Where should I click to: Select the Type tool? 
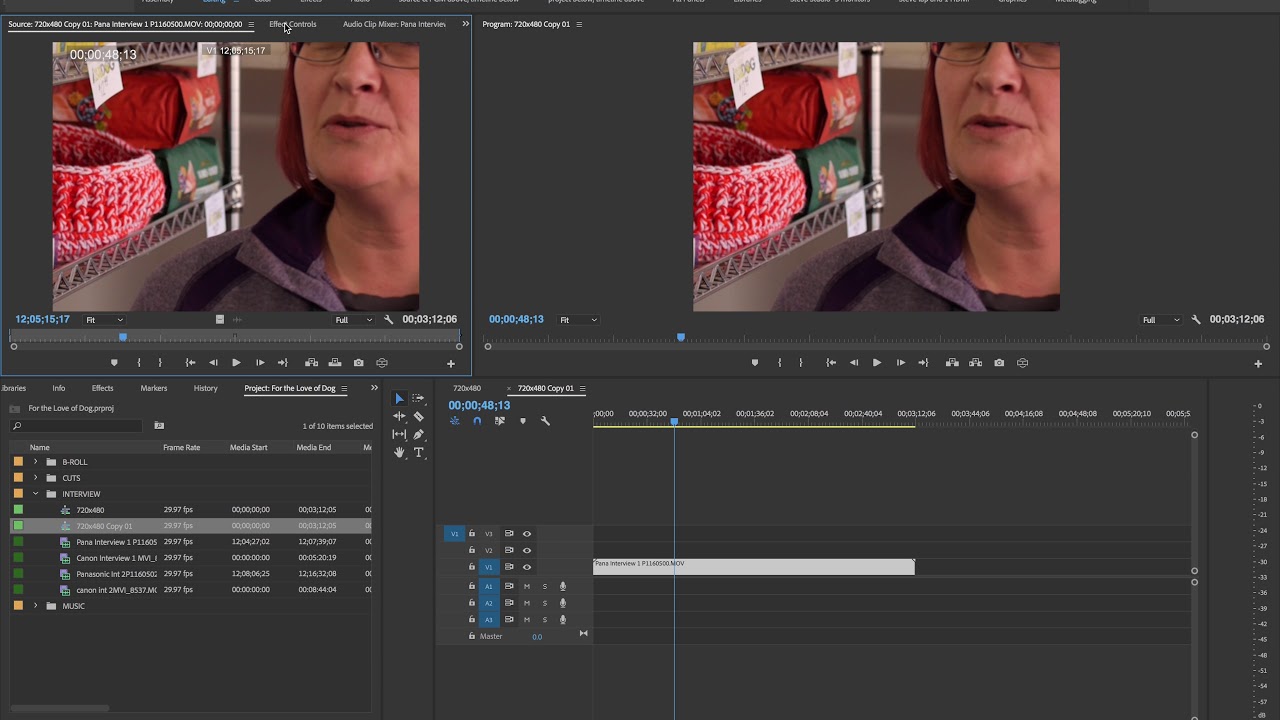[x=418, y=452]
